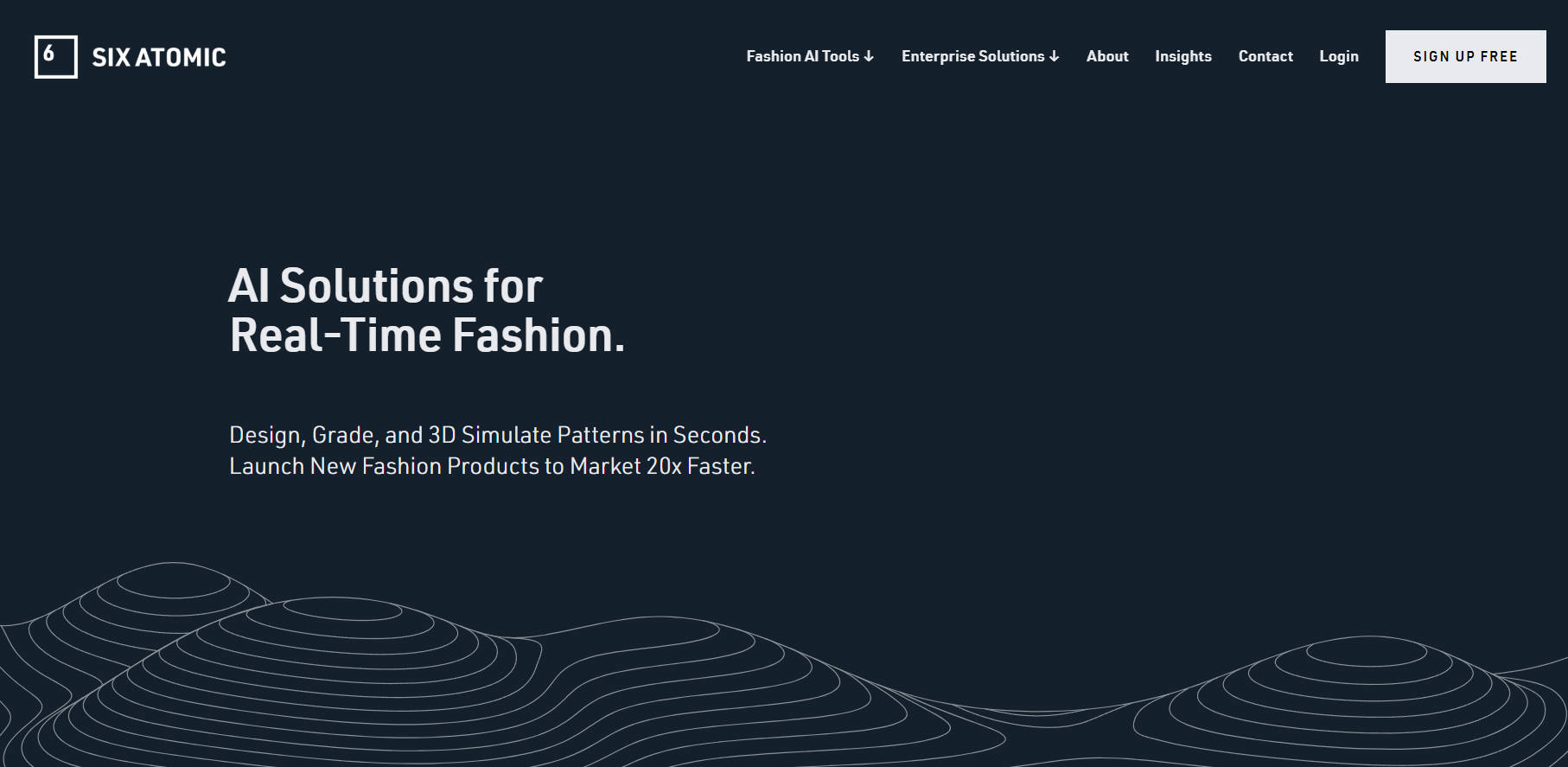Navigate to the Contact page
1568x767 pixels.
tap(1265, 56)
